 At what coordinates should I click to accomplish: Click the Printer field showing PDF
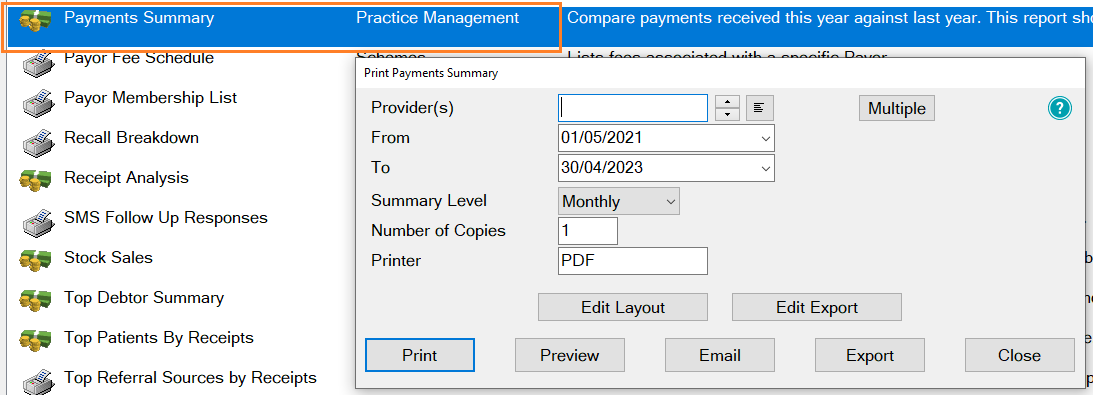click(x=633, y=261)
